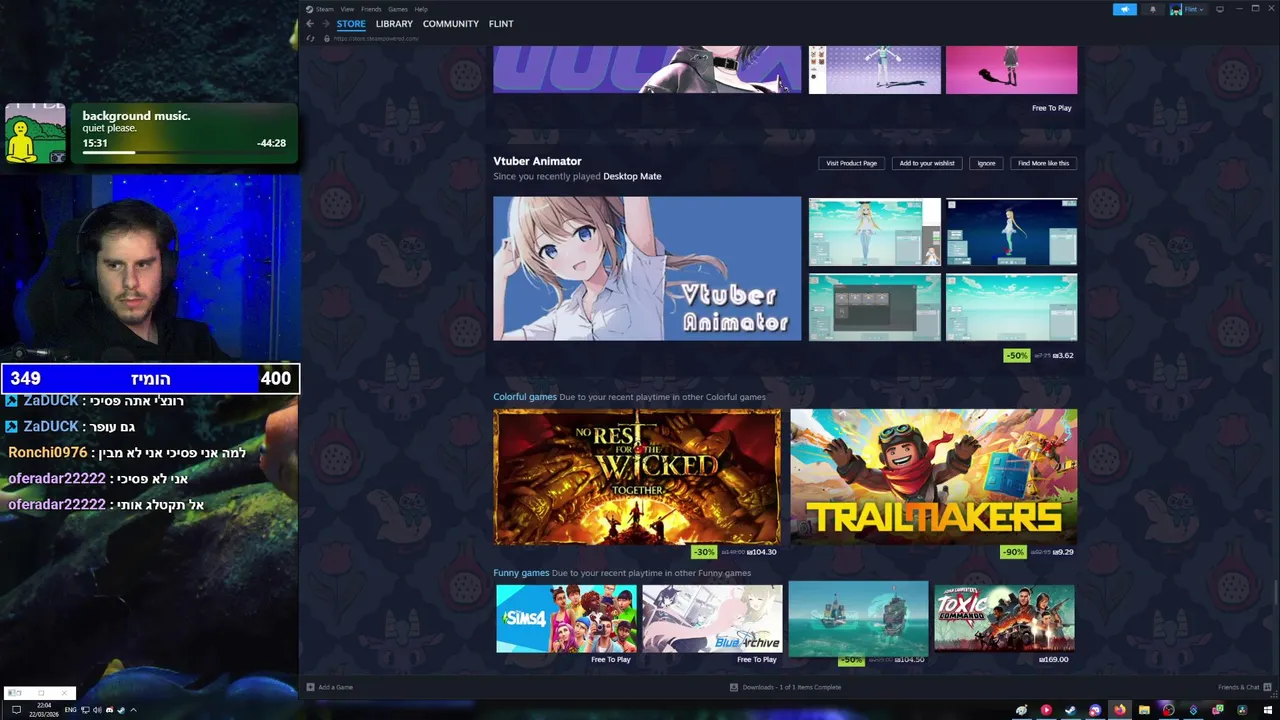Open the red play-button app on taskbar

[x=1046, y=710]
